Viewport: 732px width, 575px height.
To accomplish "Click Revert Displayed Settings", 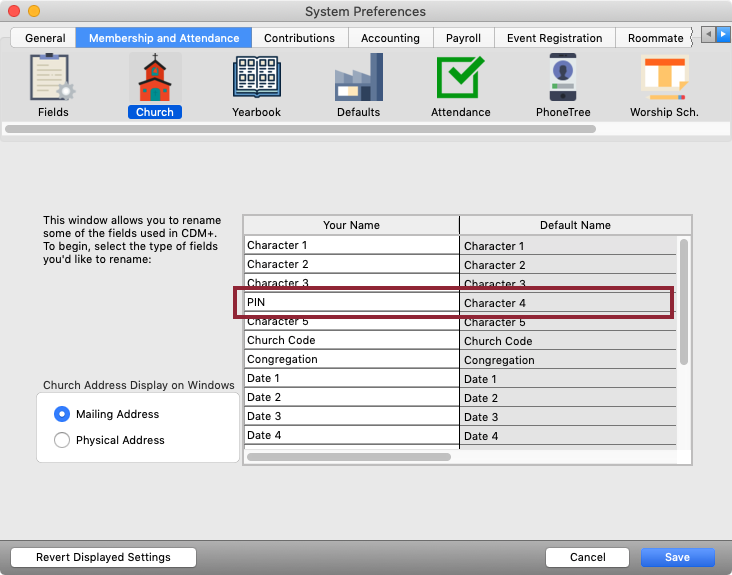I will 103,557.
